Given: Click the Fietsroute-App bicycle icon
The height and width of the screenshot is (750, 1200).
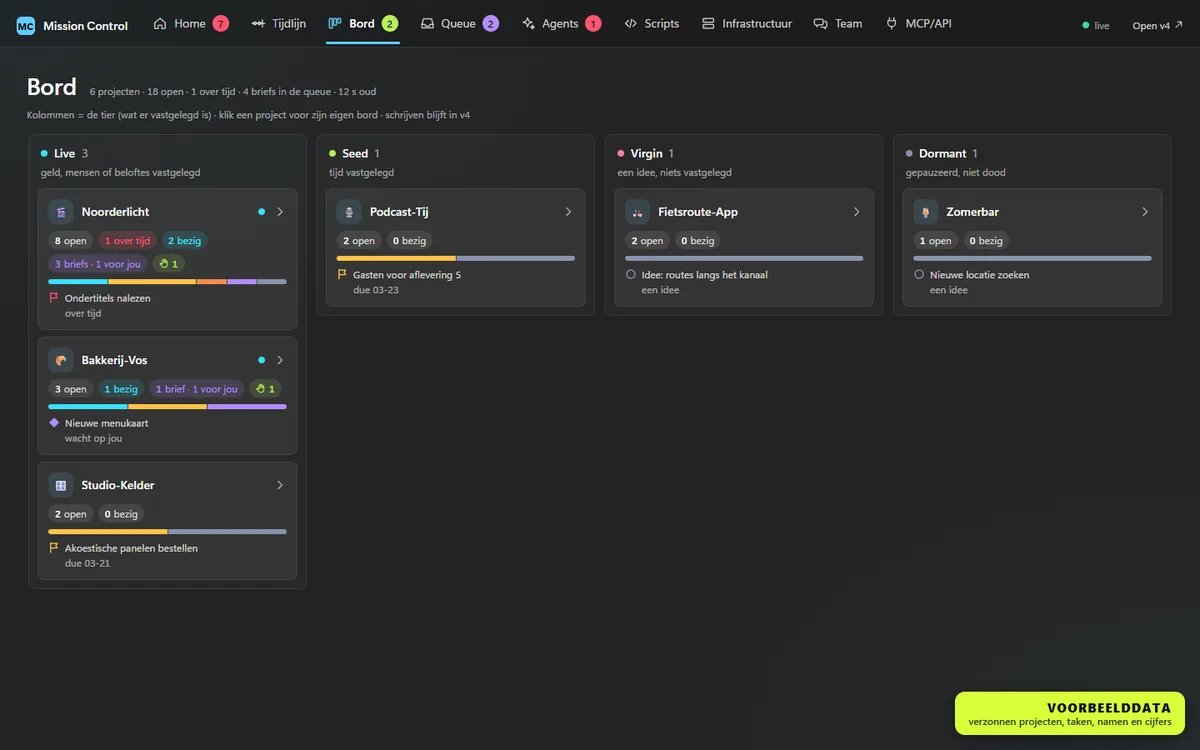Looking at the screenshot, I should click(637, 212).
